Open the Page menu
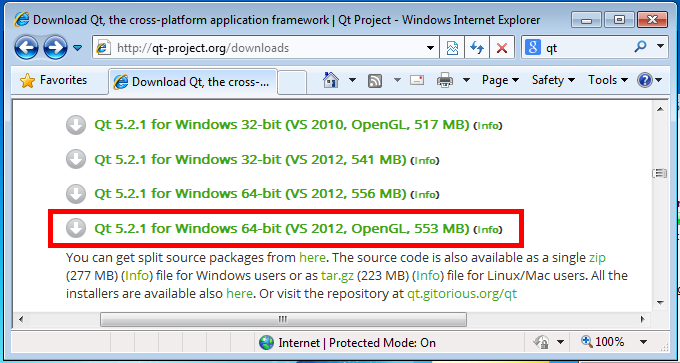The width and height of the screenshot is (680, 363). pyautogui.click(x=500, y=80)
